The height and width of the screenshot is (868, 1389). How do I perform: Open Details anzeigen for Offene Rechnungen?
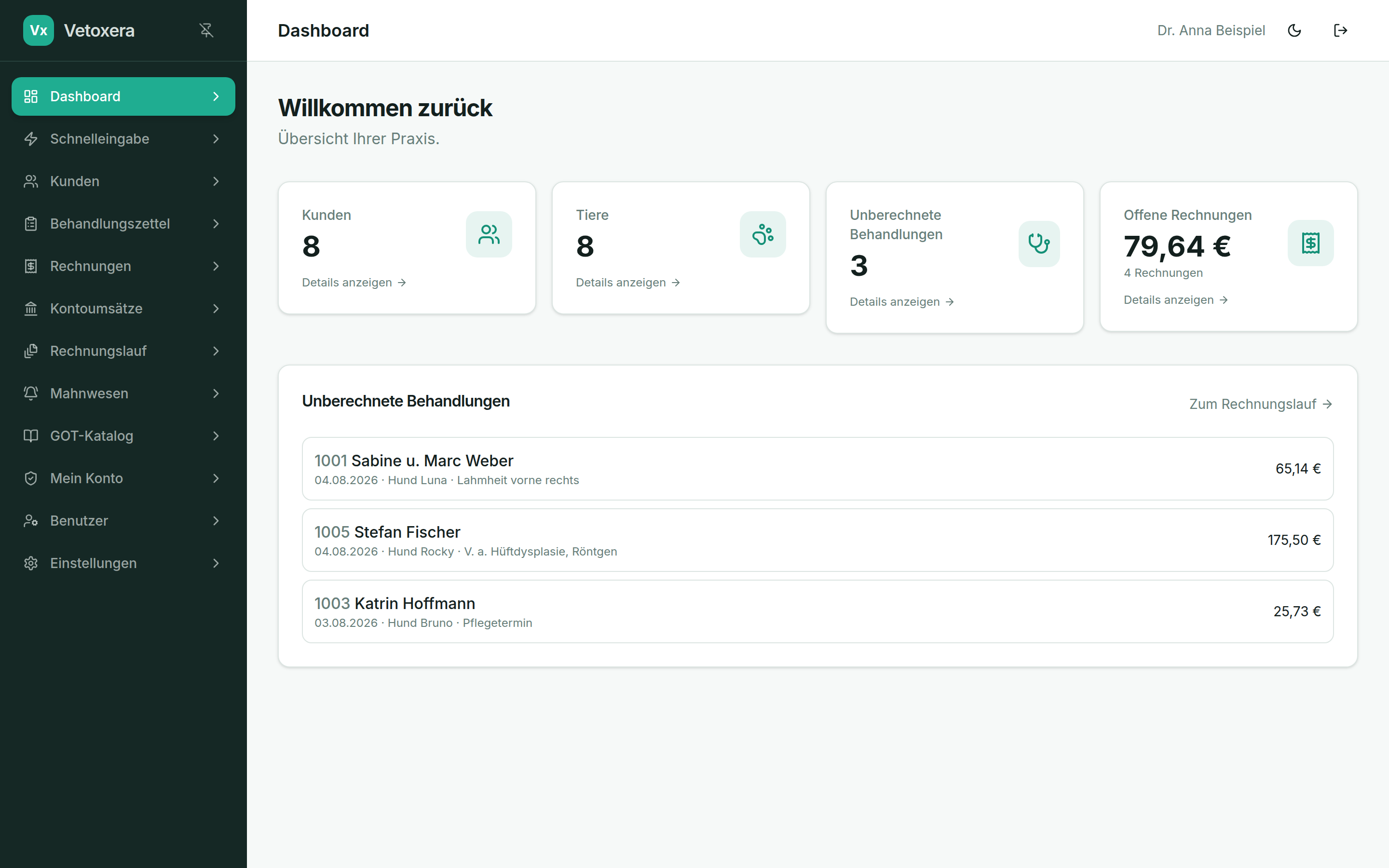click(1175, 299)
